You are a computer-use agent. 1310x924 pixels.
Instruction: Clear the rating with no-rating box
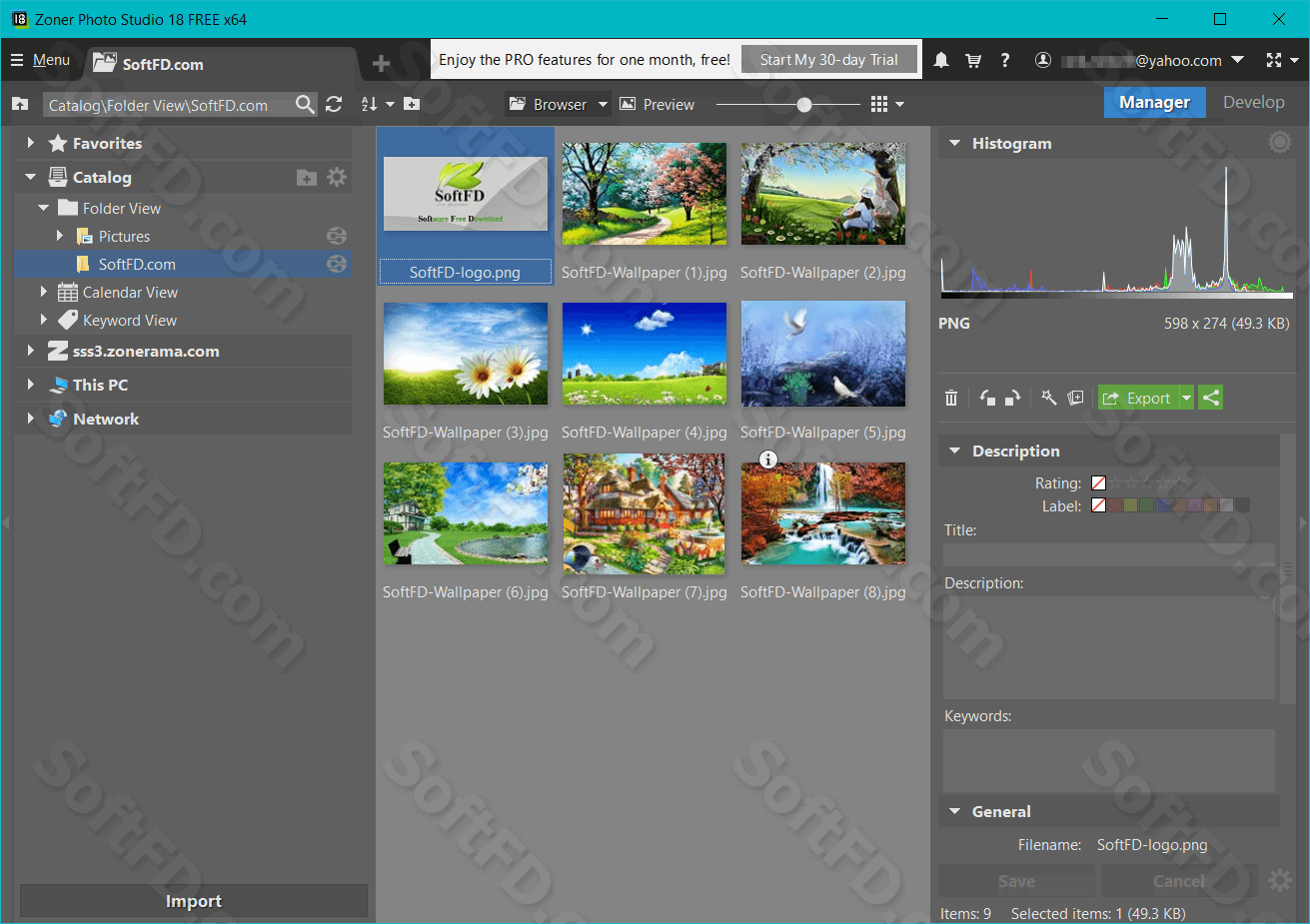pos(1098,482)
